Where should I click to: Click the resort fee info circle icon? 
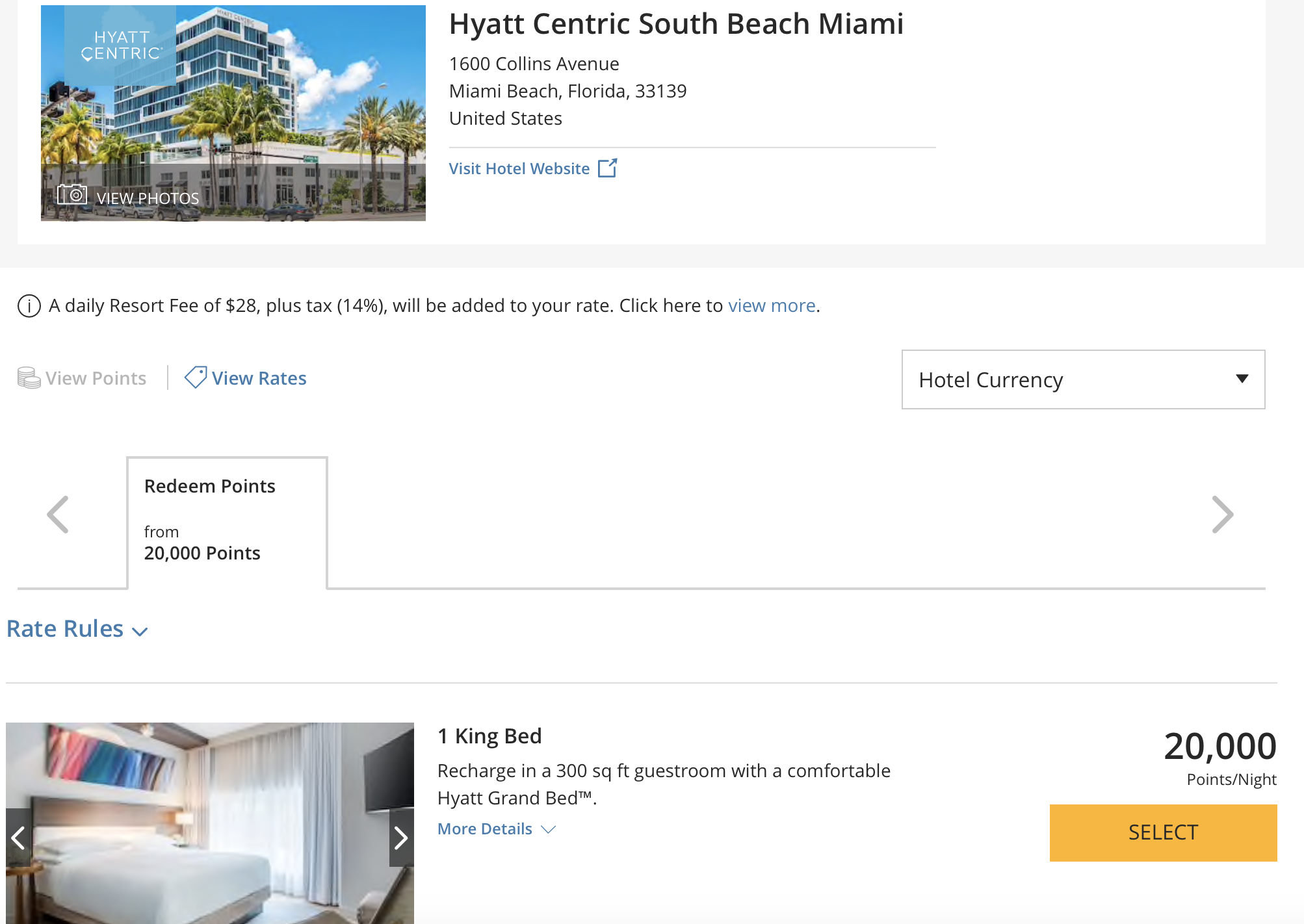tap(29, 305)
